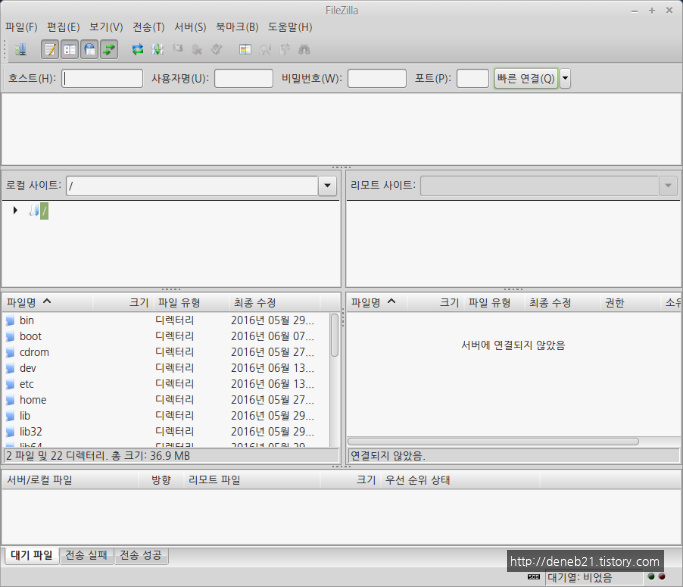
Task: Click the 호스트(H) input field
Action: [x=102, y=79]
